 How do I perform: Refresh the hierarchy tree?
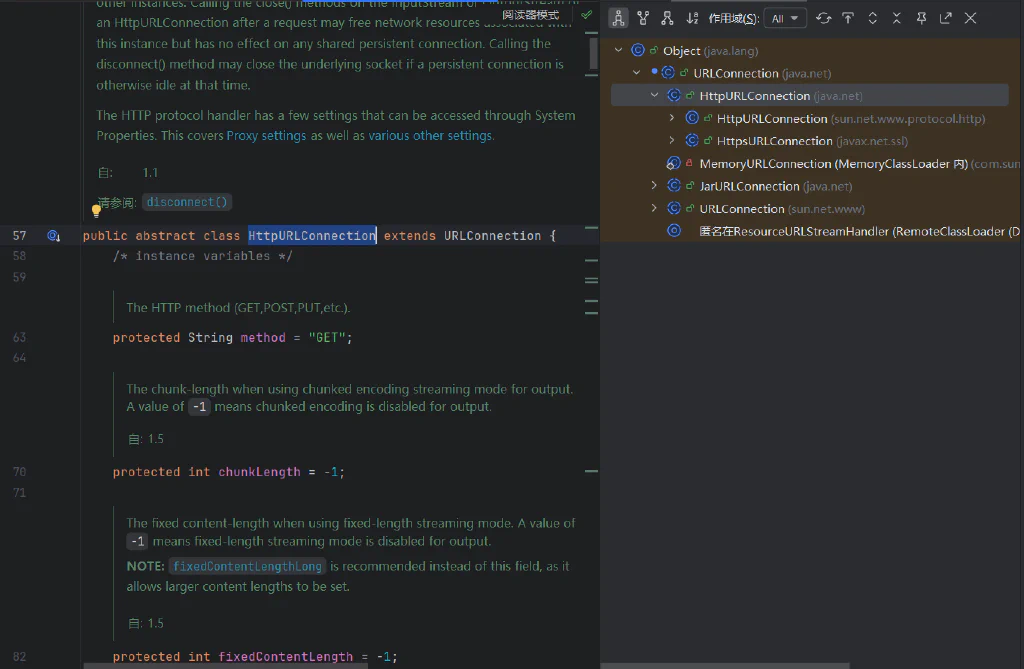click(x=824, y=18)
